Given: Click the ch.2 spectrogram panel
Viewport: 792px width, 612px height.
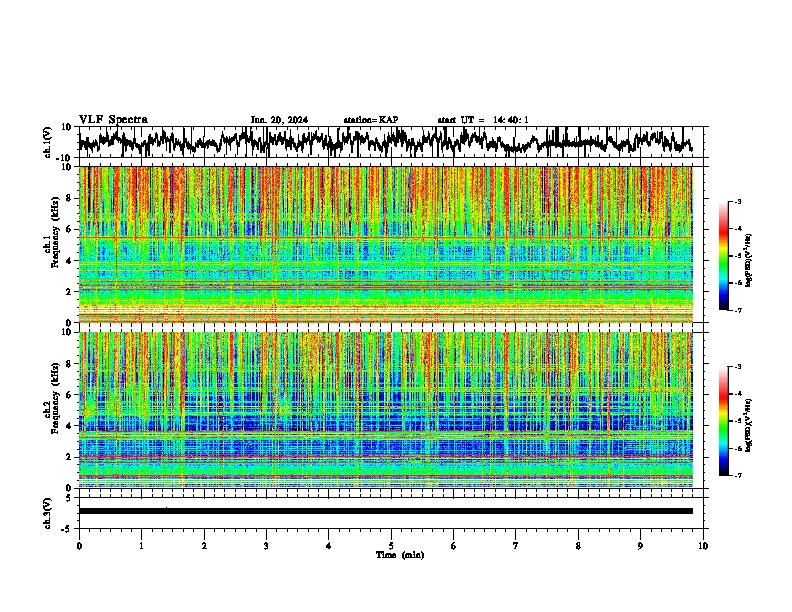Looking at the screenshot, I should point(385,410).
